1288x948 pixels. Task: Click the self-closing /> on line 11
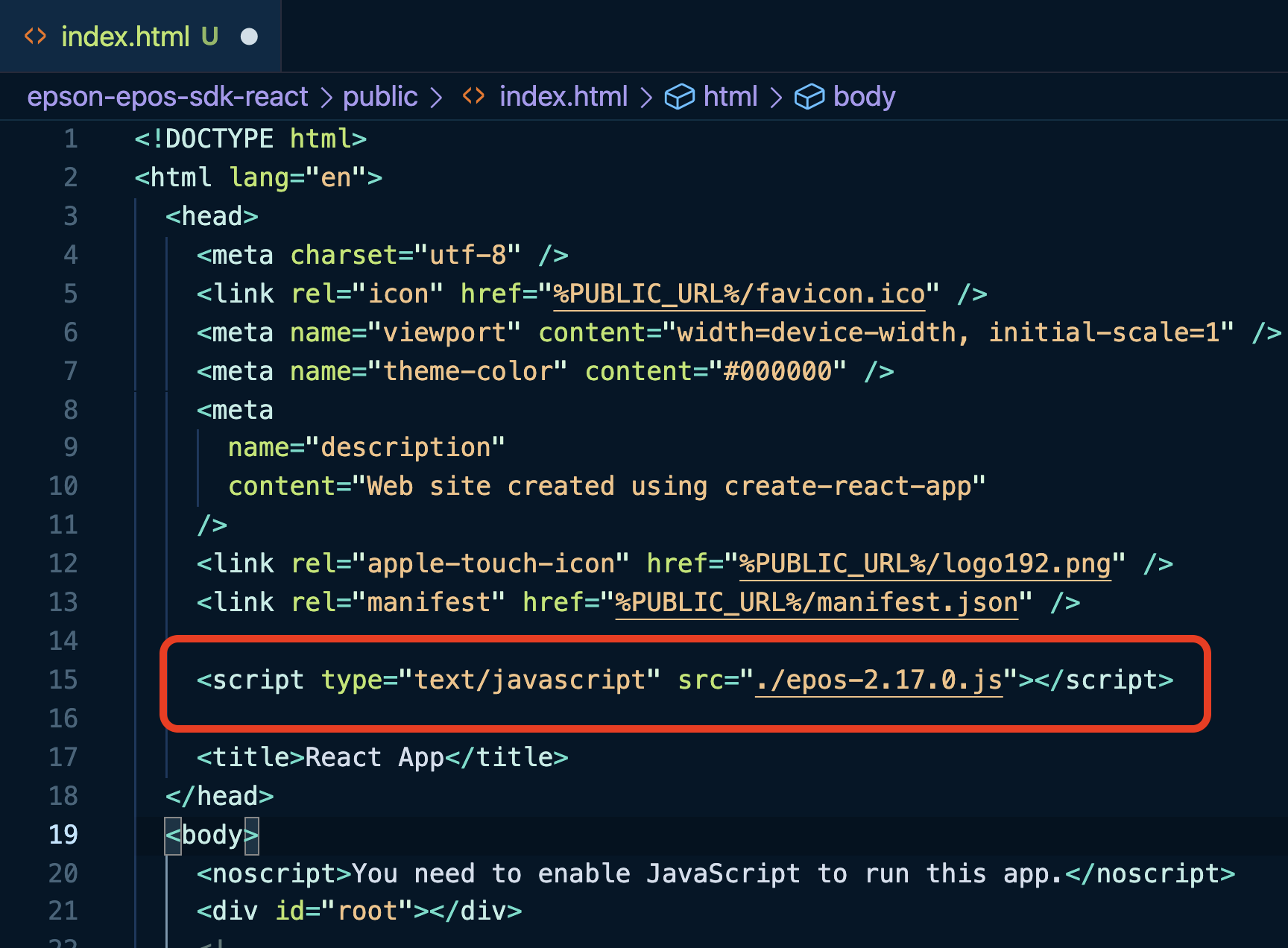pos(212,525)
